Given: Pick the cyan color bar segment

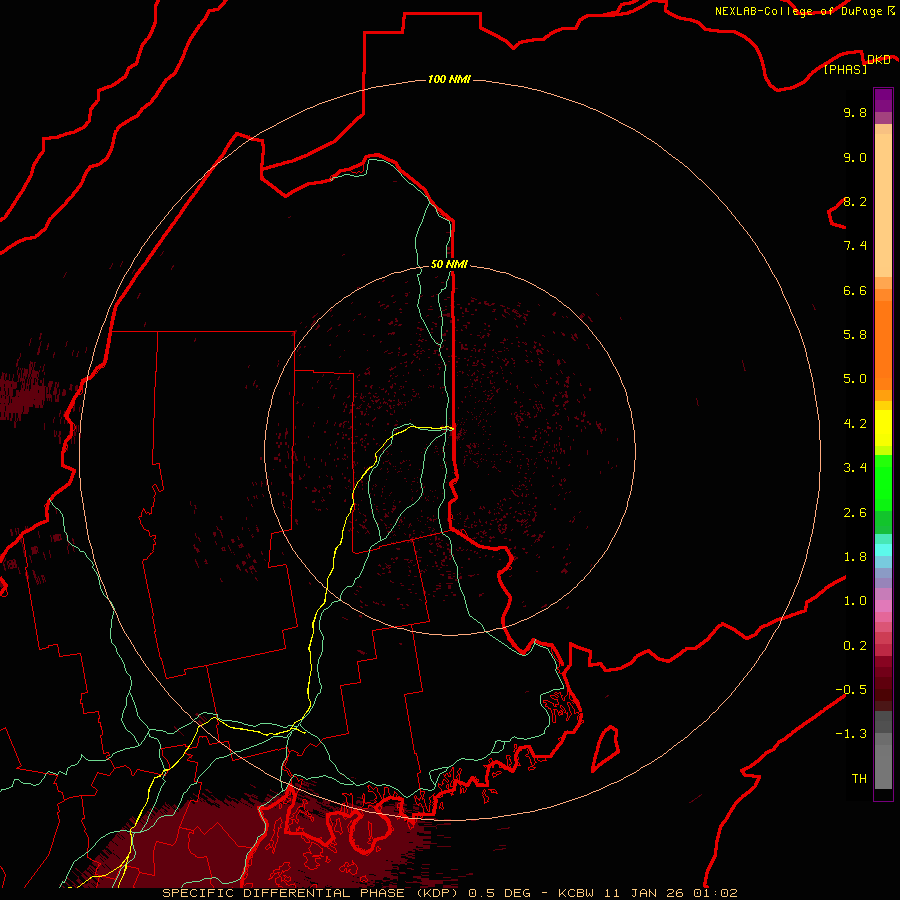Looking at the screenshot, I should pyautogui.click(x=883, y=550).
